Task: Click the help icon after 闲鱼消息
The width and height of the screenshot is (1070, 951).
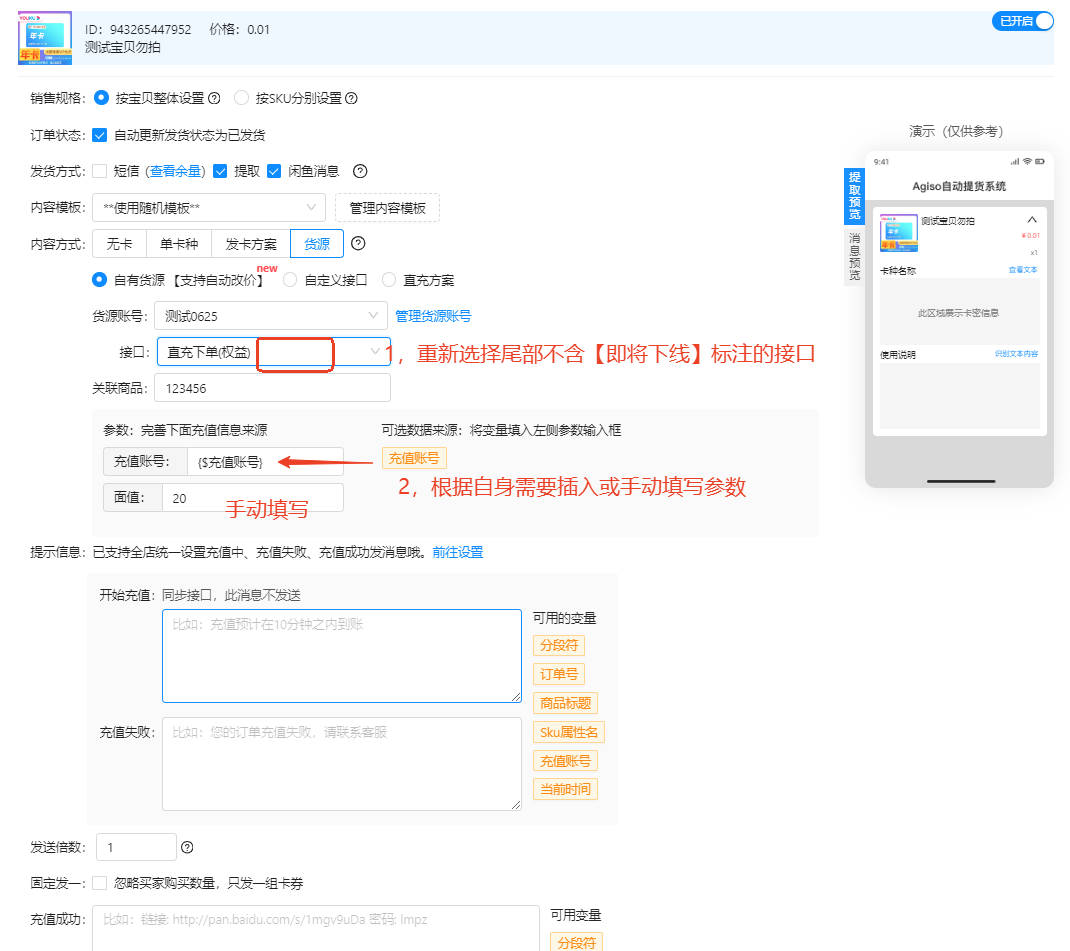Action: pos(360,171)
